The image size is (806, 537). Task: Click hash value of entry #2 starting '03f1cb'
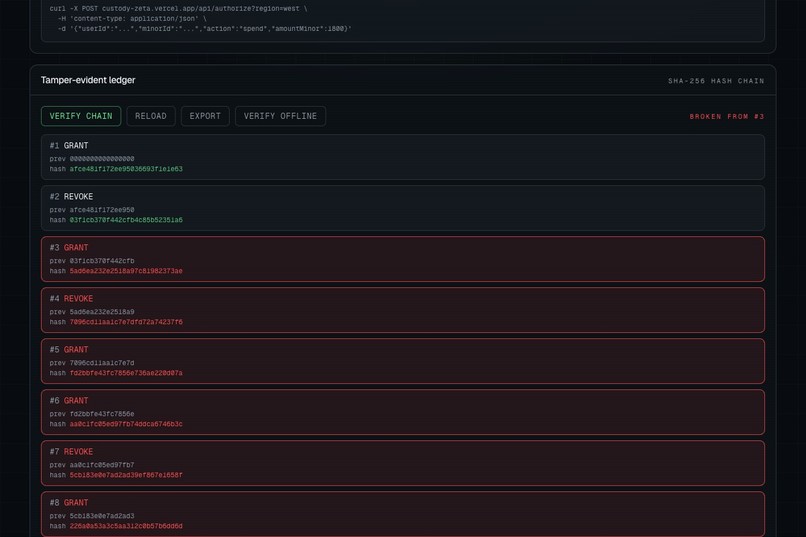point(126,220)
